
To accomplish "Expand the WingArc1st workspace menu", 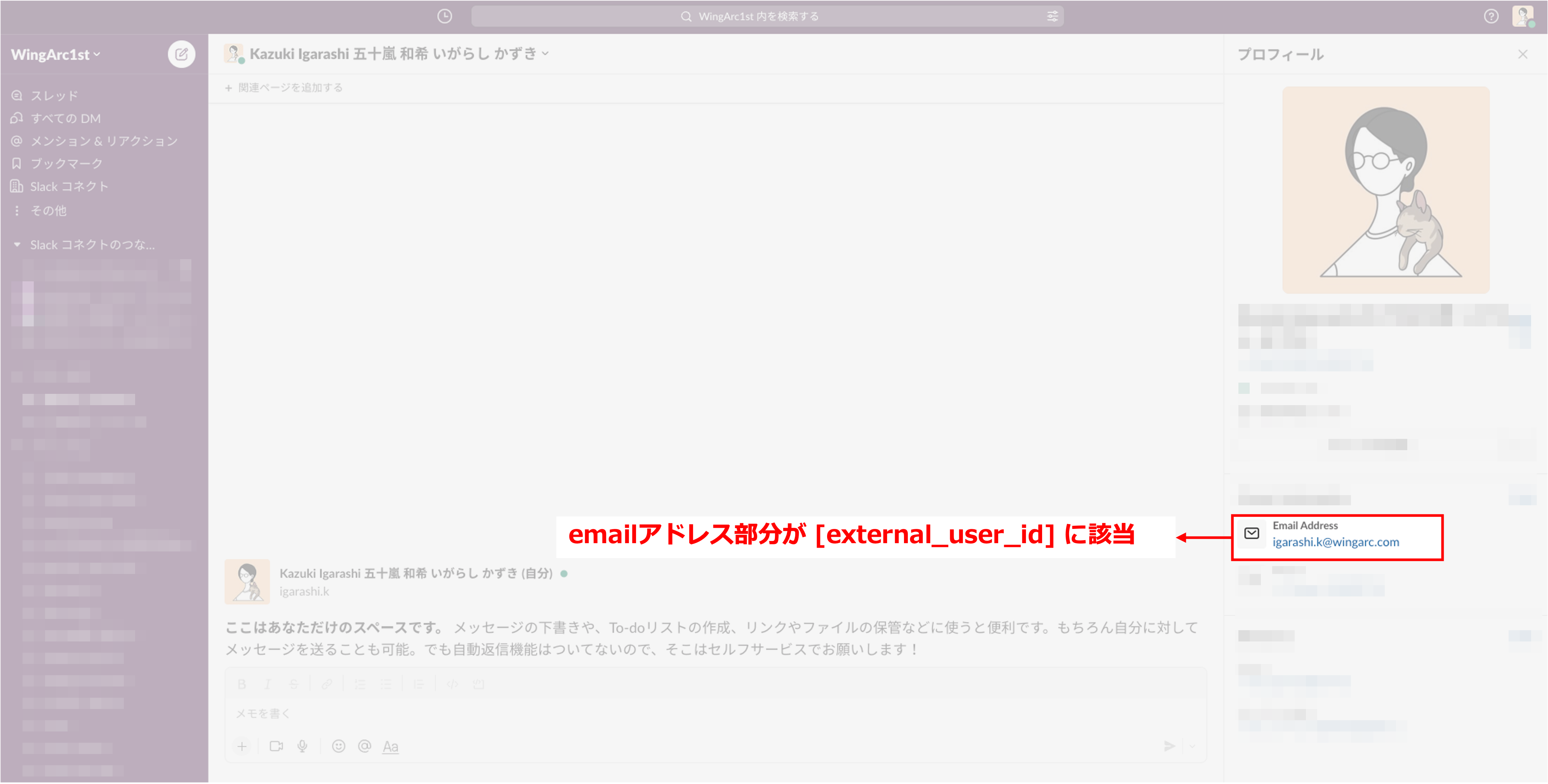I will tap(56, 54).
